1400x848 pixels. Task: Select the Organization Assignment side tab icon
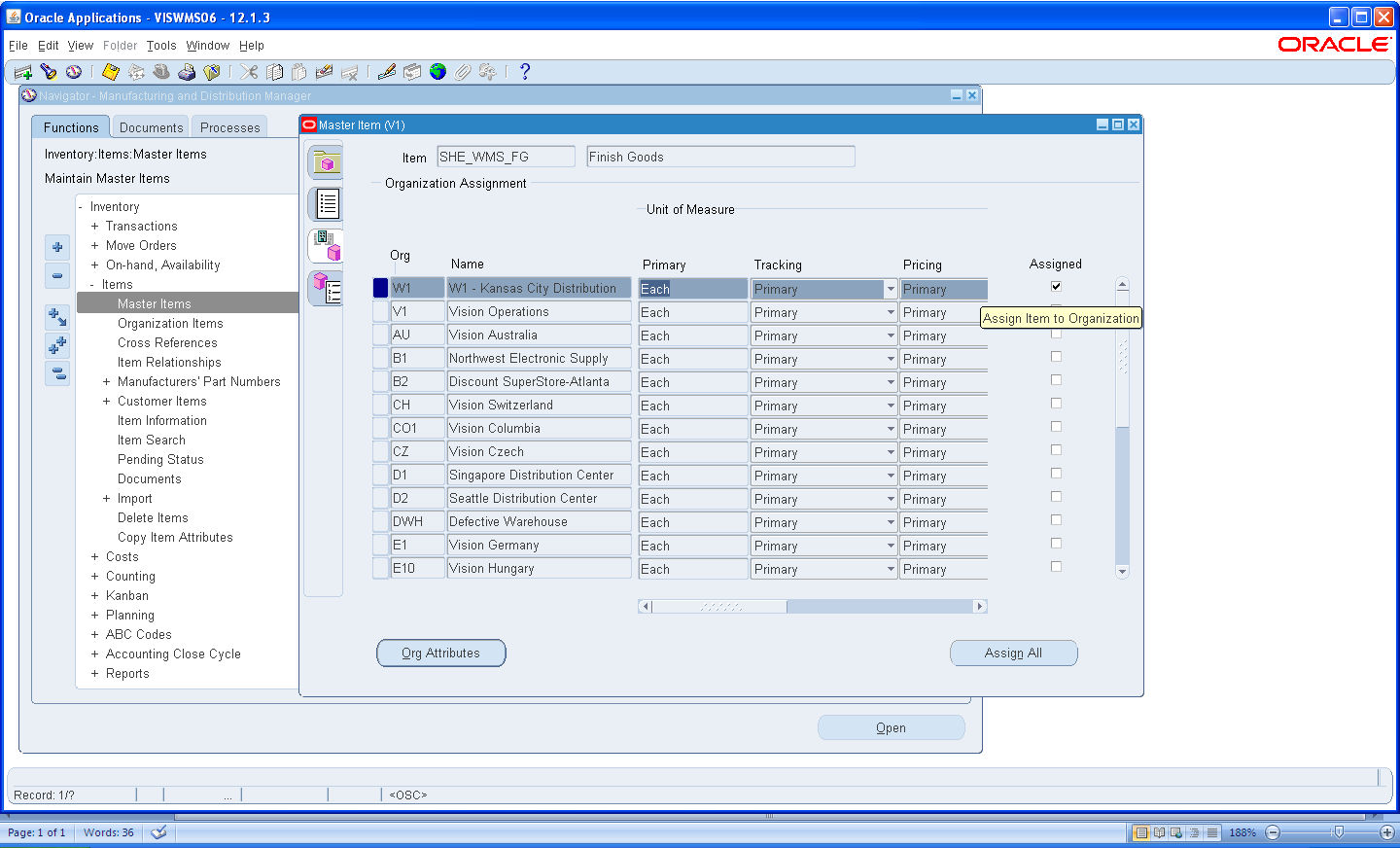tap(325, 245)
